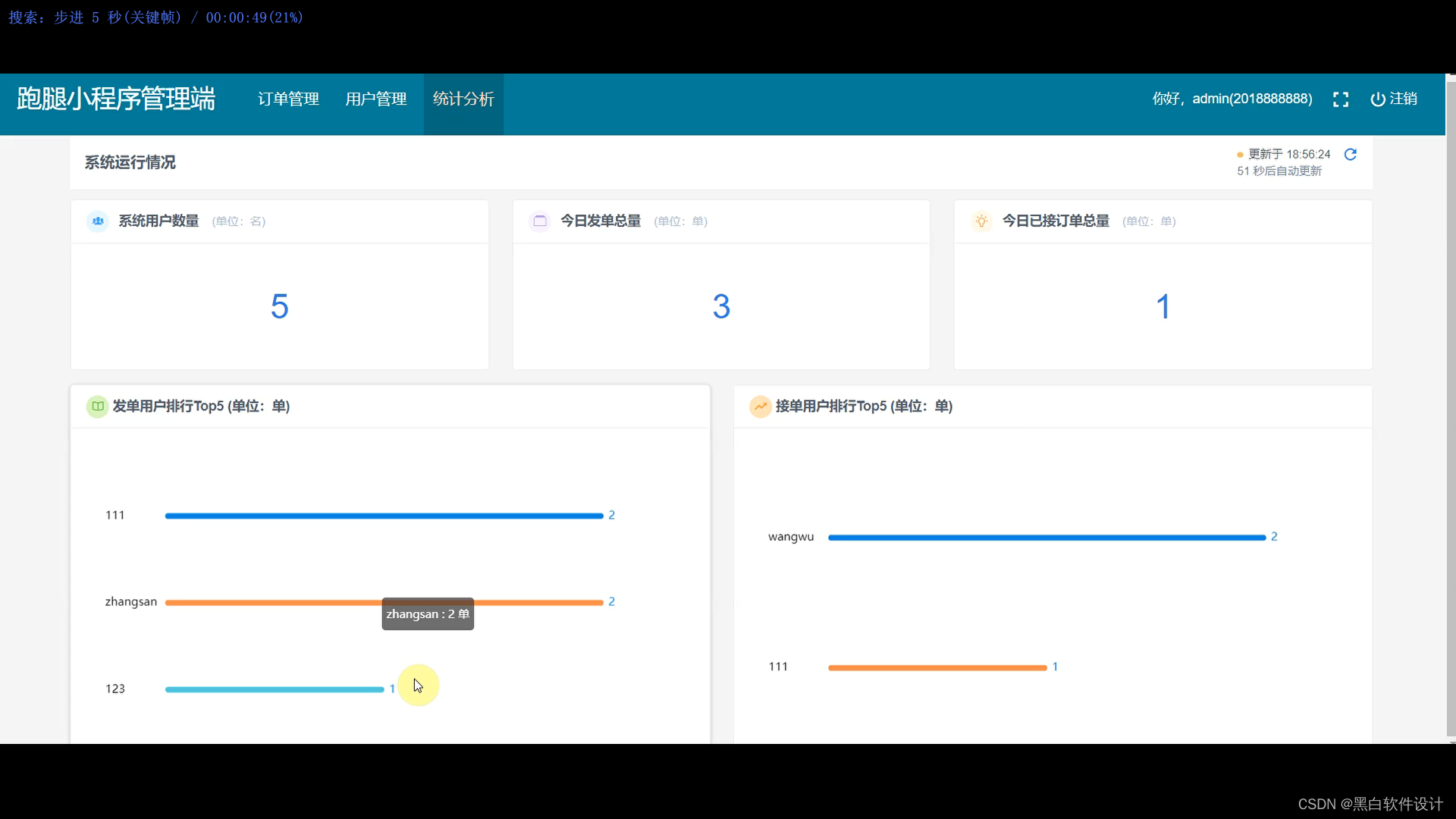The image size is (1456, 819).
Task: Click the 跑腿小程序管理端 title
Action: click(116, 99)
